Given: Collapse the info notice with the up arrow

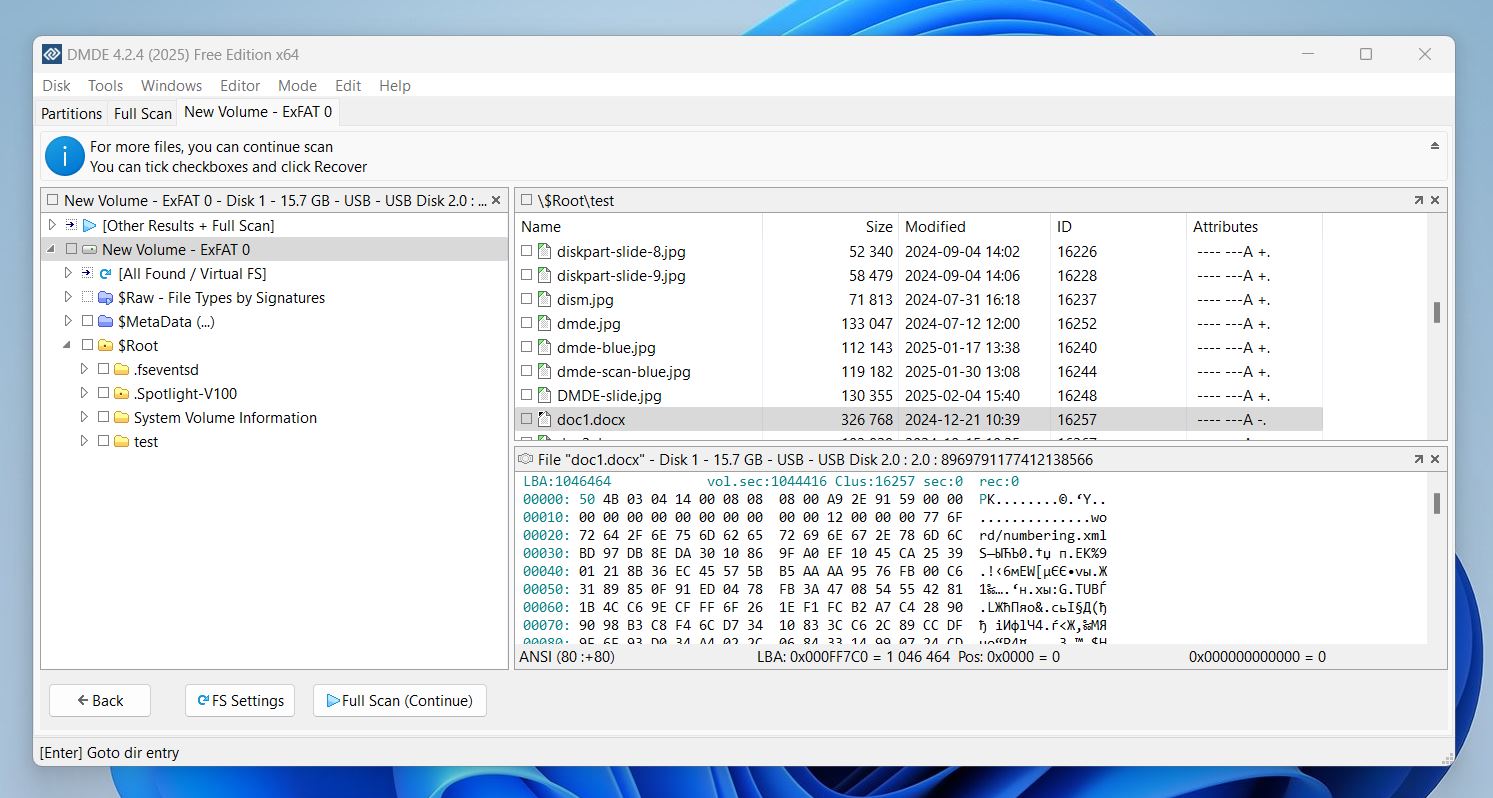Looking at the screenshot, I should tap(1435, 146).
